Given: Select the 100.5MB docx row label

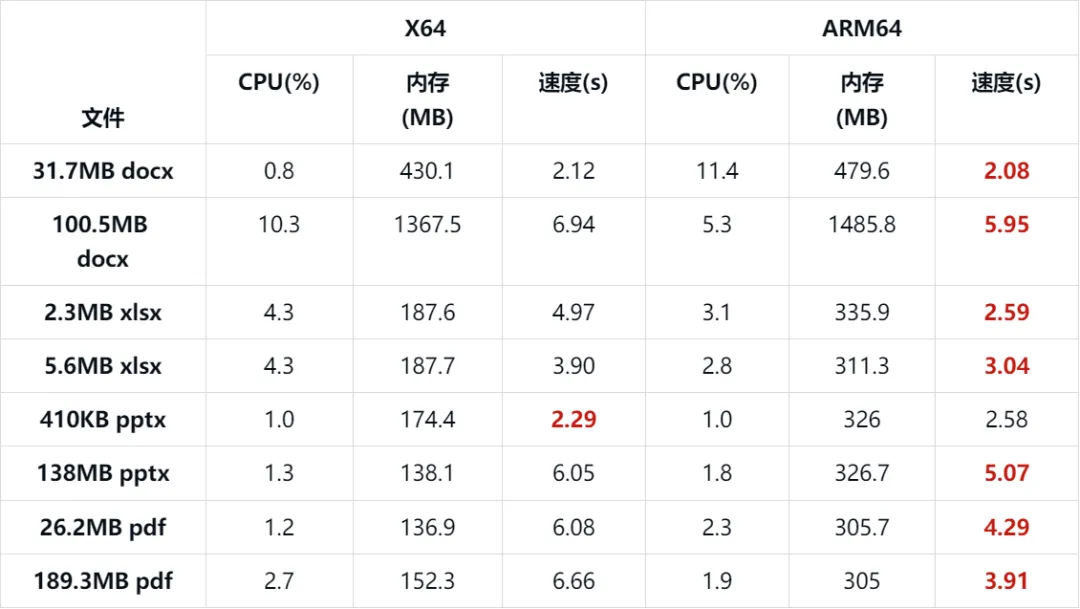Looking at the screenshot, I should [103, 241].
